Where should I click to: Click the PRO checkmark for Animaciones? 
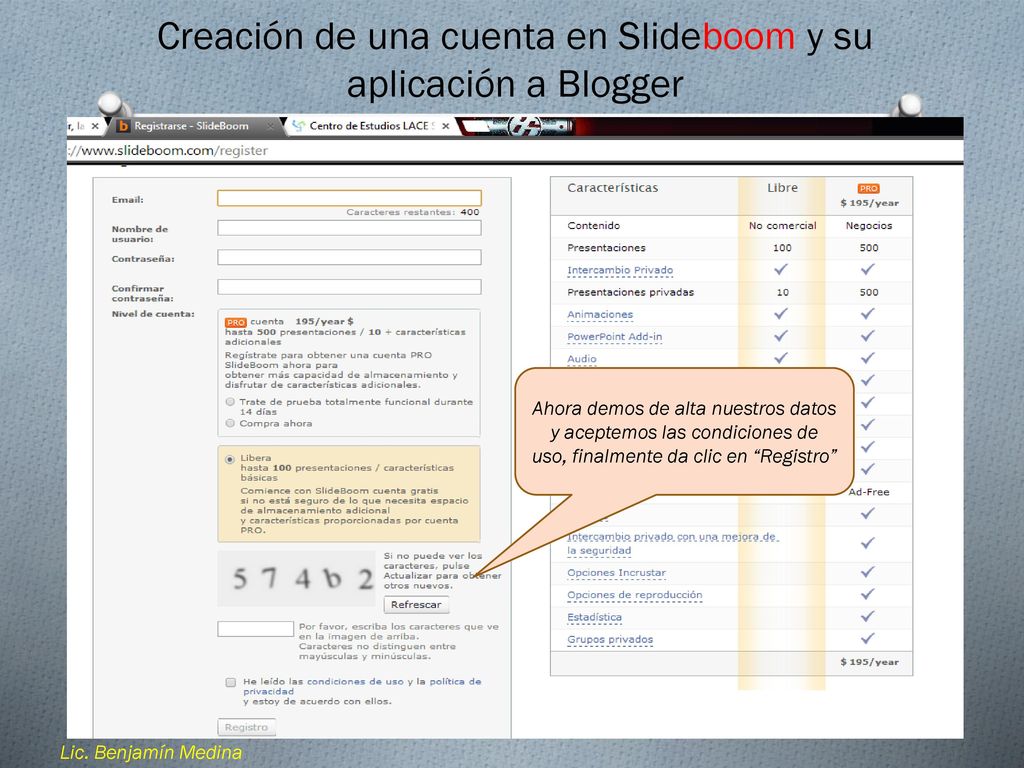(867, 313)
